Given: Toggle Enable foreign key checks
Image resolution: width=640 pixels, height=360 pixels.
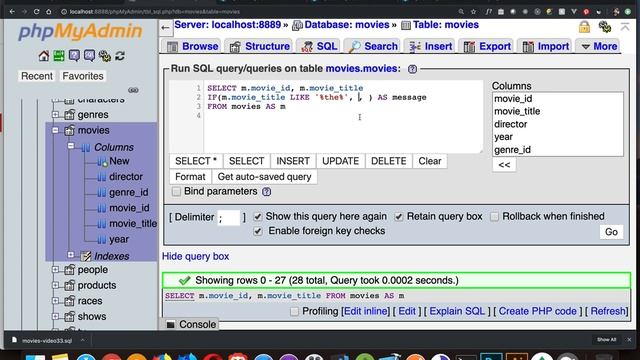Looking at the screenshot, I should pyautogui.click(x=258, y=231).
